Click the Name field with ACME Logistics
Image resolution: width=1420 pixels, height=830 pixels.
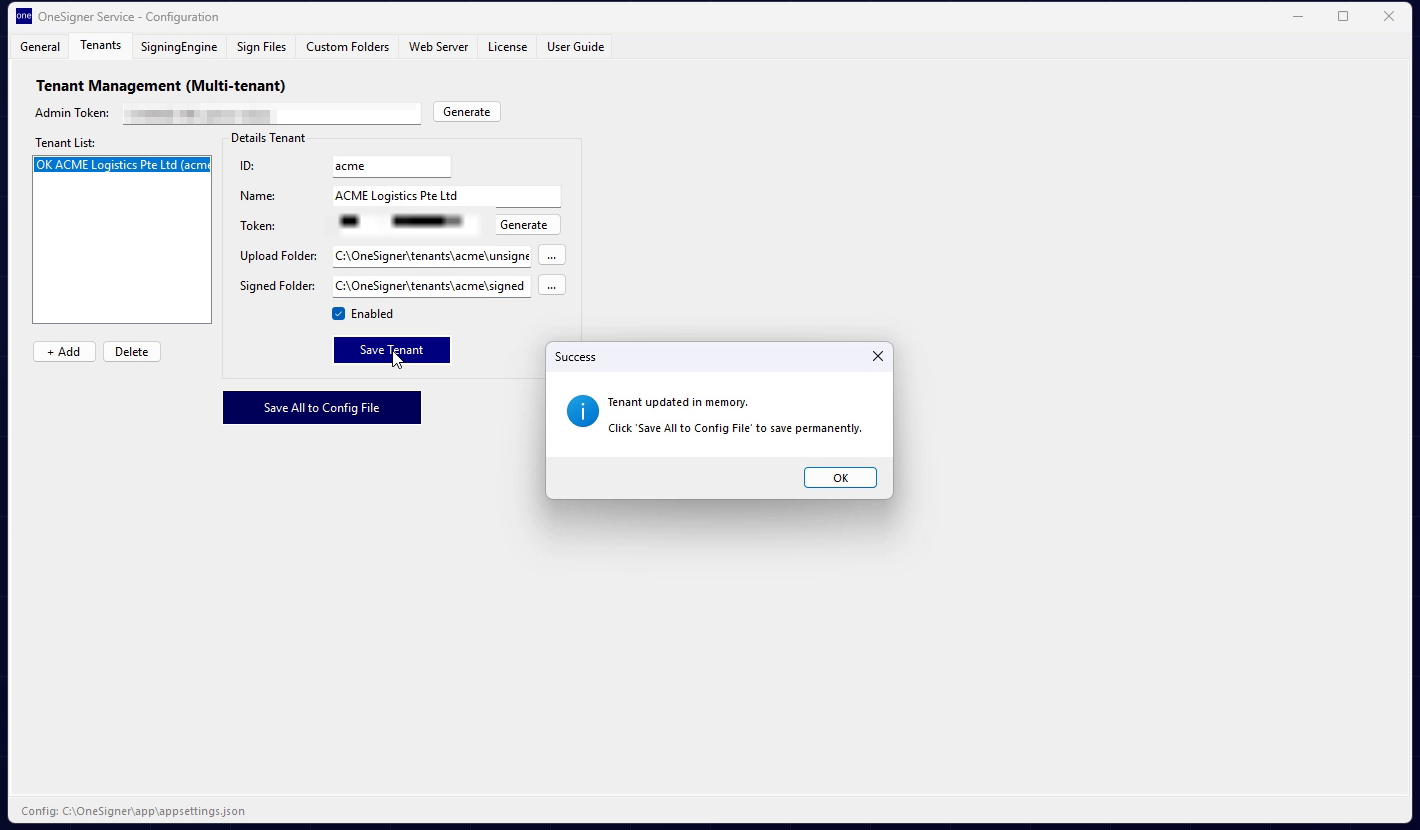point(447,196)
